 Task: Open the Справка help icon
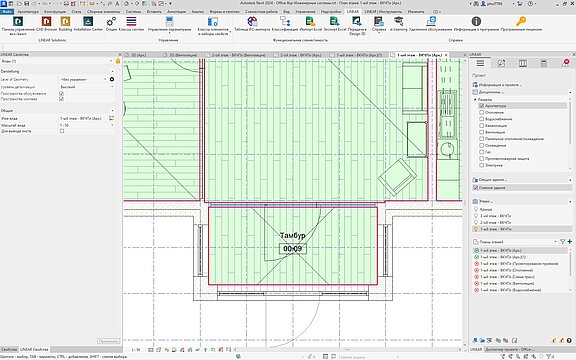(x=379, y=22)
